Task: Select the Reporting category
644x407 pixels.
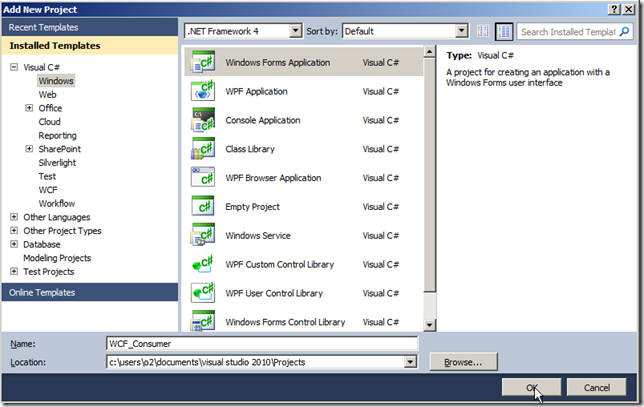Action: [58, 136]
